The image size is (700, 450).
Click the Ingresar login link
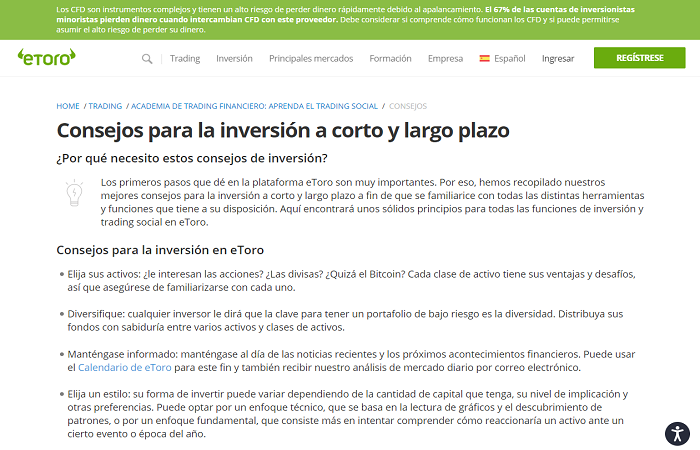coord(558,58)
